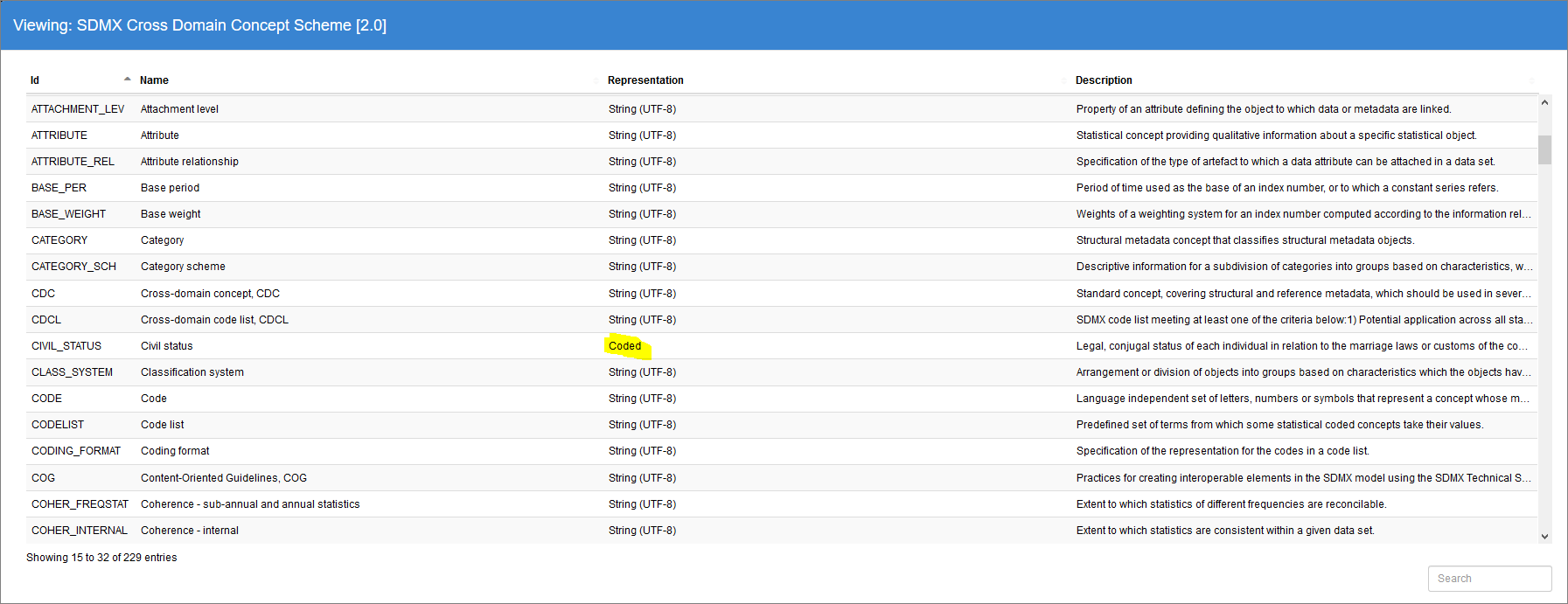Viewport: 1568px width, 604px height.
Task: Select the Cross-domain concept, CDC name cell
Action: 210,294
